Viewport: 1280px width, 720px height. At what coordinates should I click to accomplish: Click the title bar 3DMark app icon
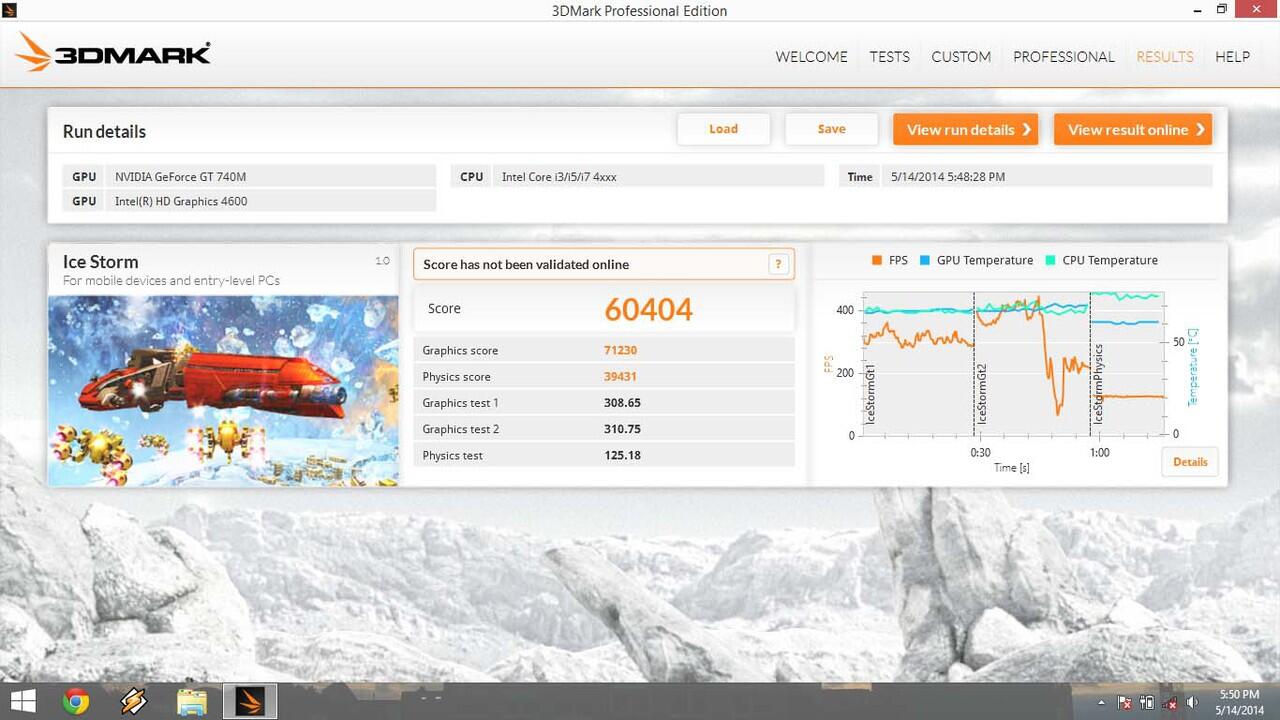(x=8, y=9)
